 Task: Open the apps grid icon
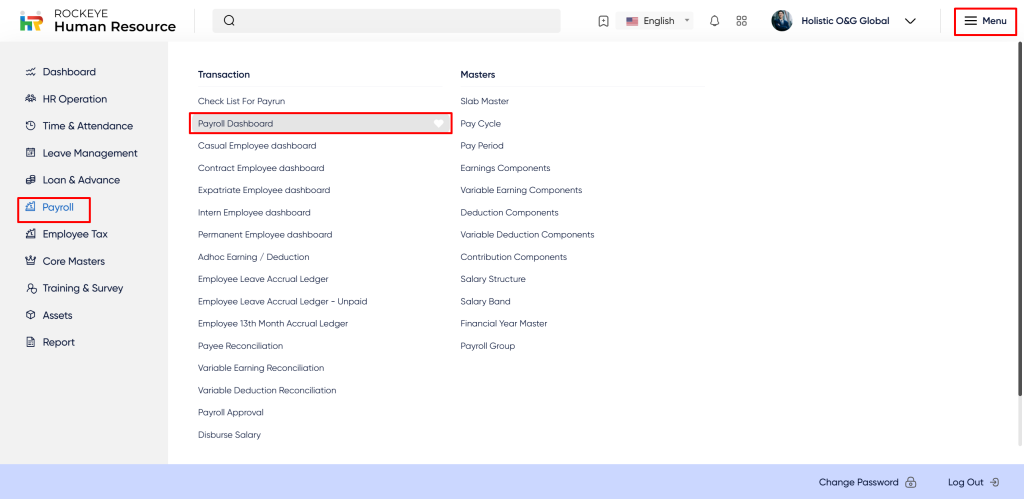(741, 21)
